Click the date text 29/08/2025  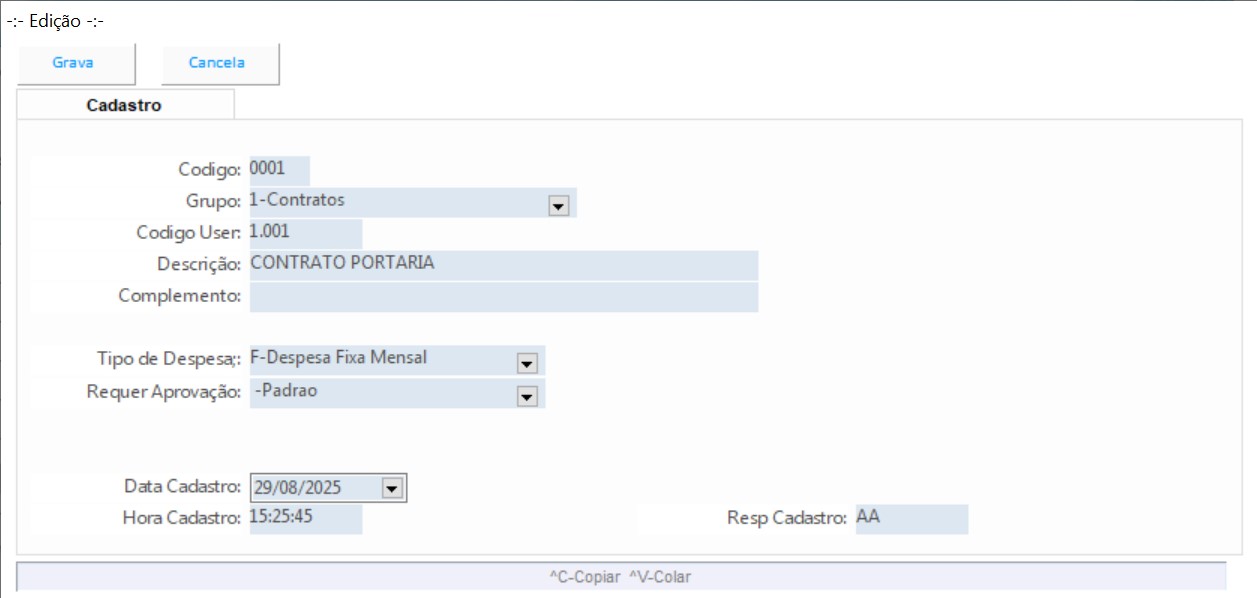coord(298,488)
